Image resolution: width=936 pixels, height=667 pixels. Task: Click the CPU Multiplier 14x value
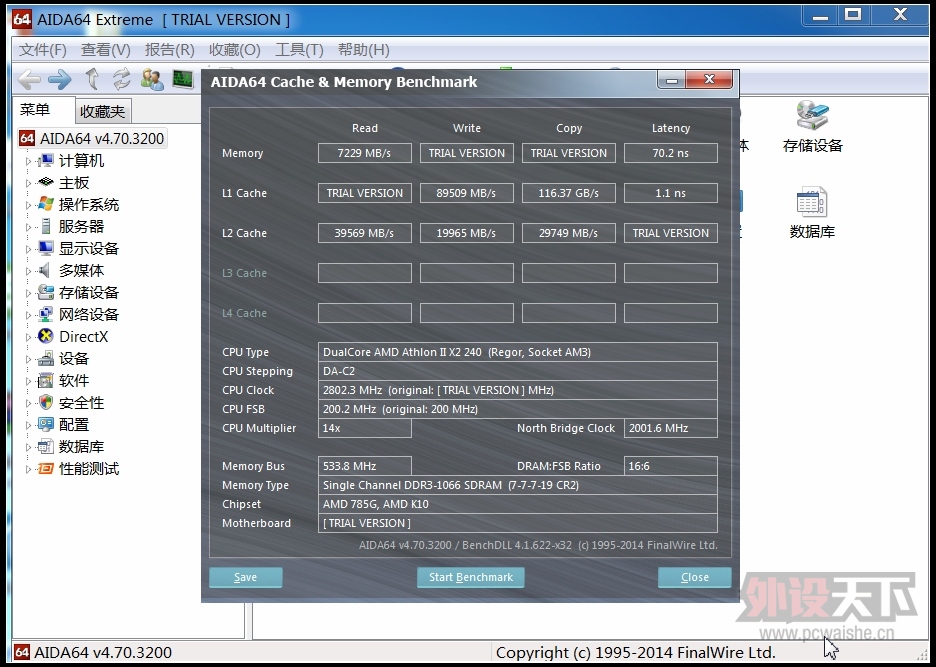(x=364, y=428)
